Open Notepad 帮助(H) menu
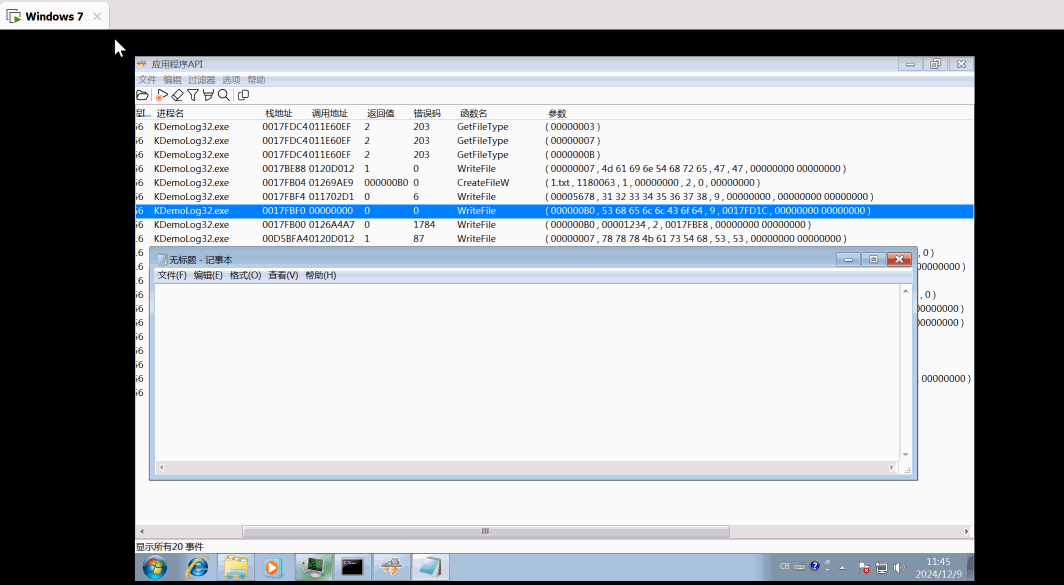The image size is (1064, 585). click(321, 275)
